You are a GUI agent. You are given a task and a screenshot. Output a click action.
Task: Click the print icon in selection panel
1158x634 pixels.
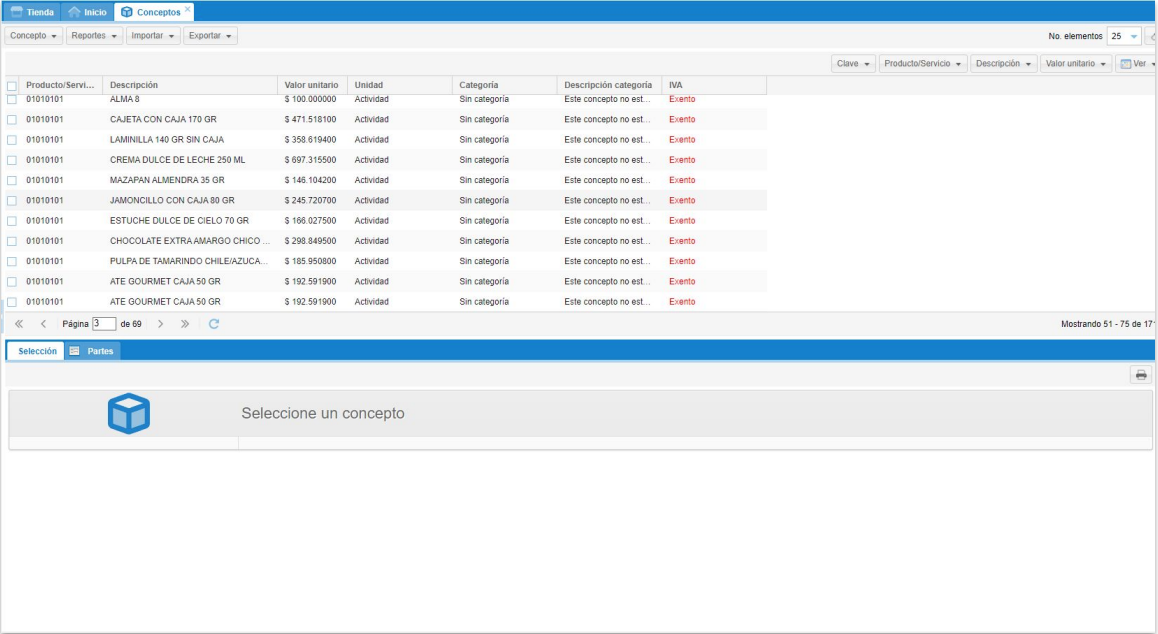(x=1140, y=375)
